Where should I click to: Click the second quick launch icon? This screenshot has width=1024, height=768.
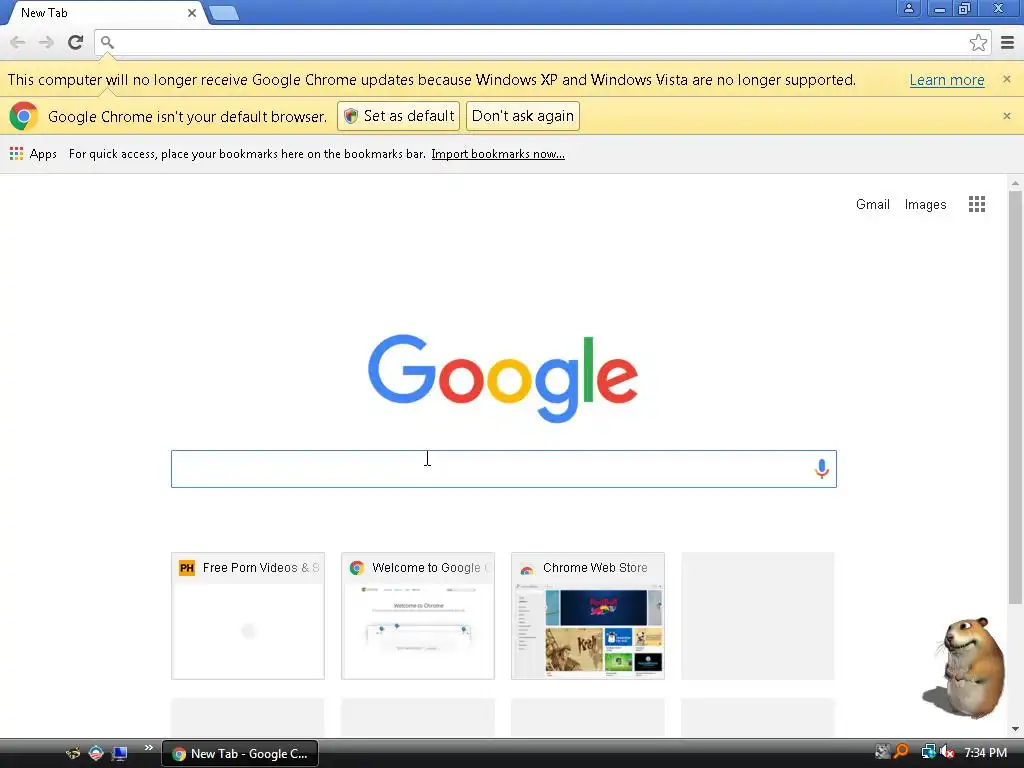(96, 754)
